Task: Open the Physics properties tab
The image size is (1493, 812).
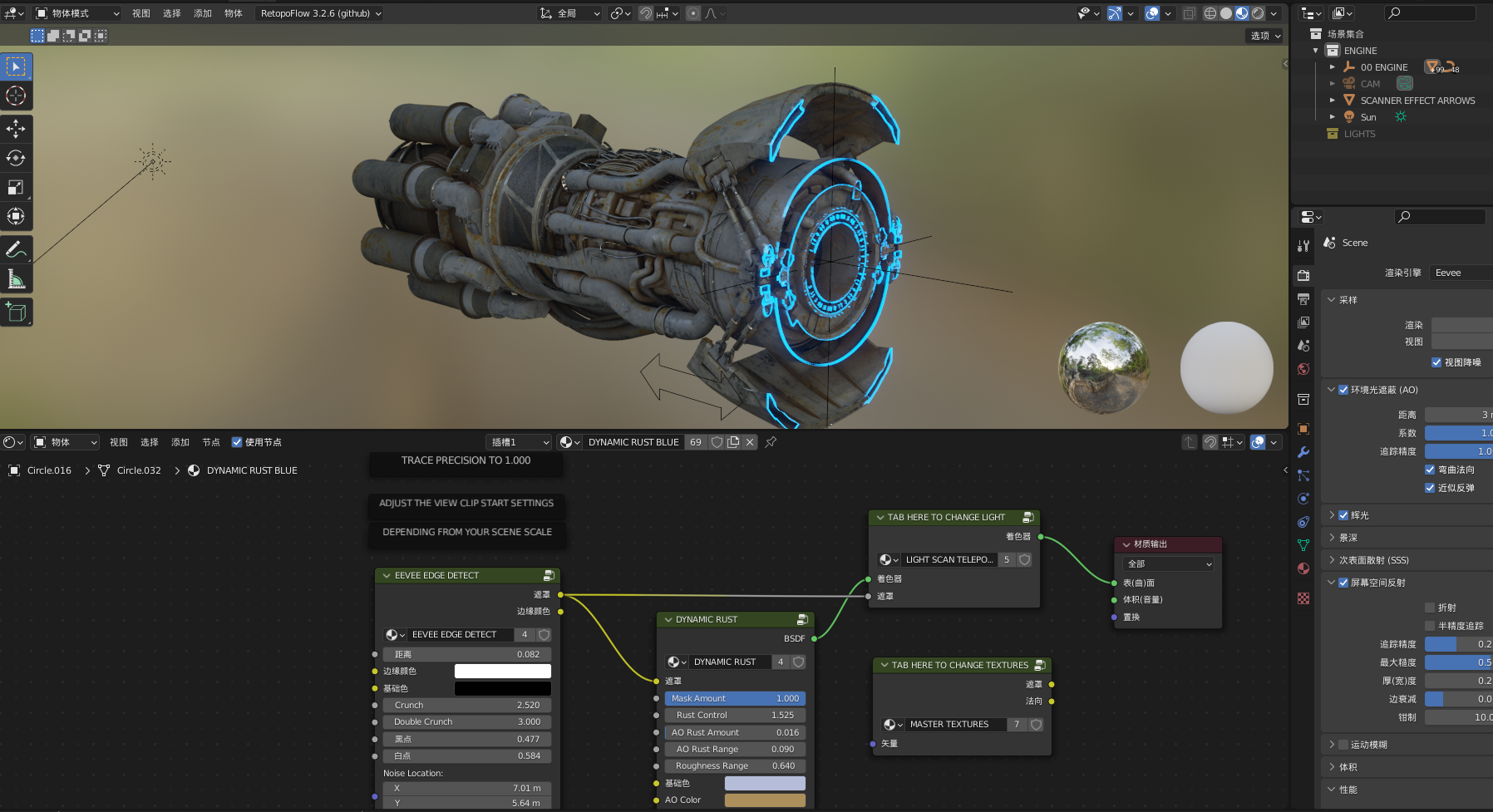Action: coord(1303,499)
